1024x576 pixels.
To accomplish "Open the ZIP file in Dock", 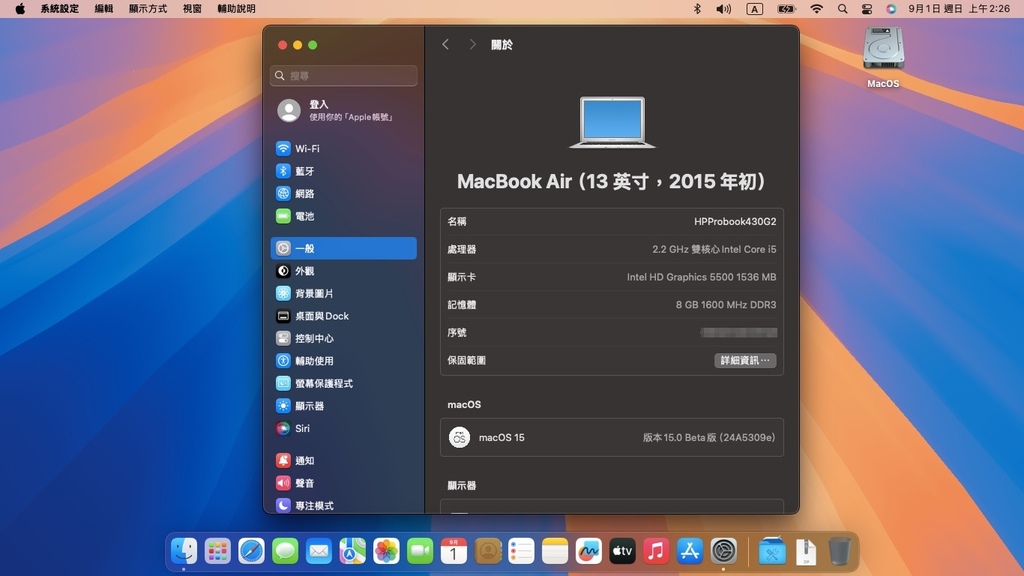I will [806, 551].
